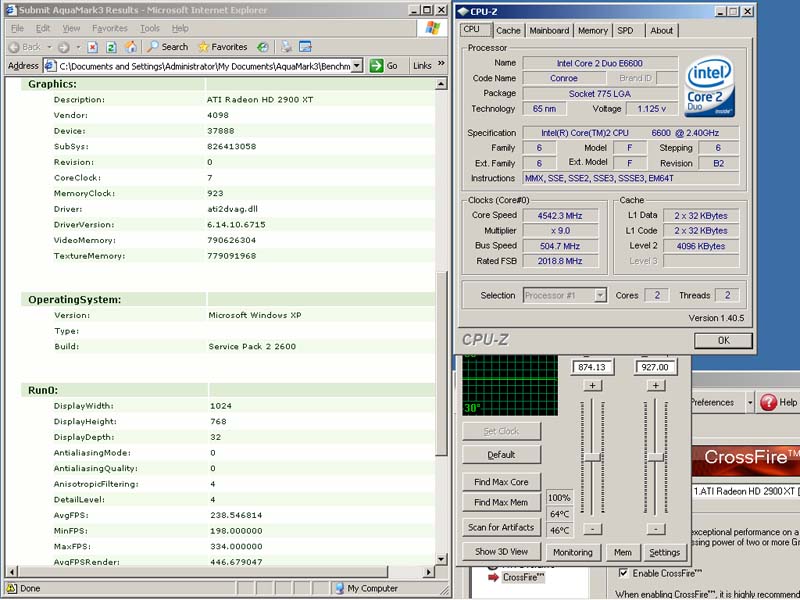Click the Mem button in ATITool
Screen dimensions: 800x600
point(622,552)
